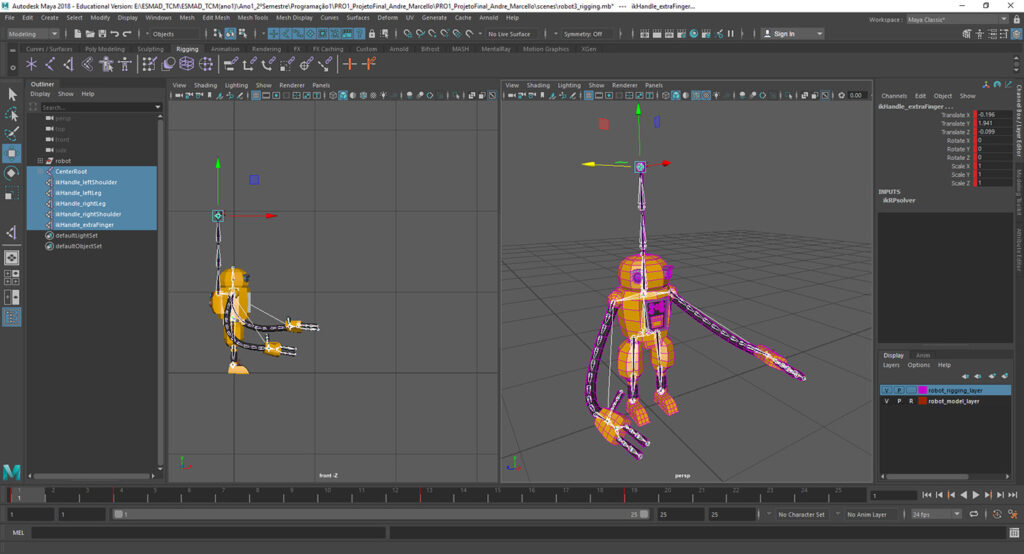Open the Modeling menu set dropdown
The image size is (1024, 554).
(33, 34)
